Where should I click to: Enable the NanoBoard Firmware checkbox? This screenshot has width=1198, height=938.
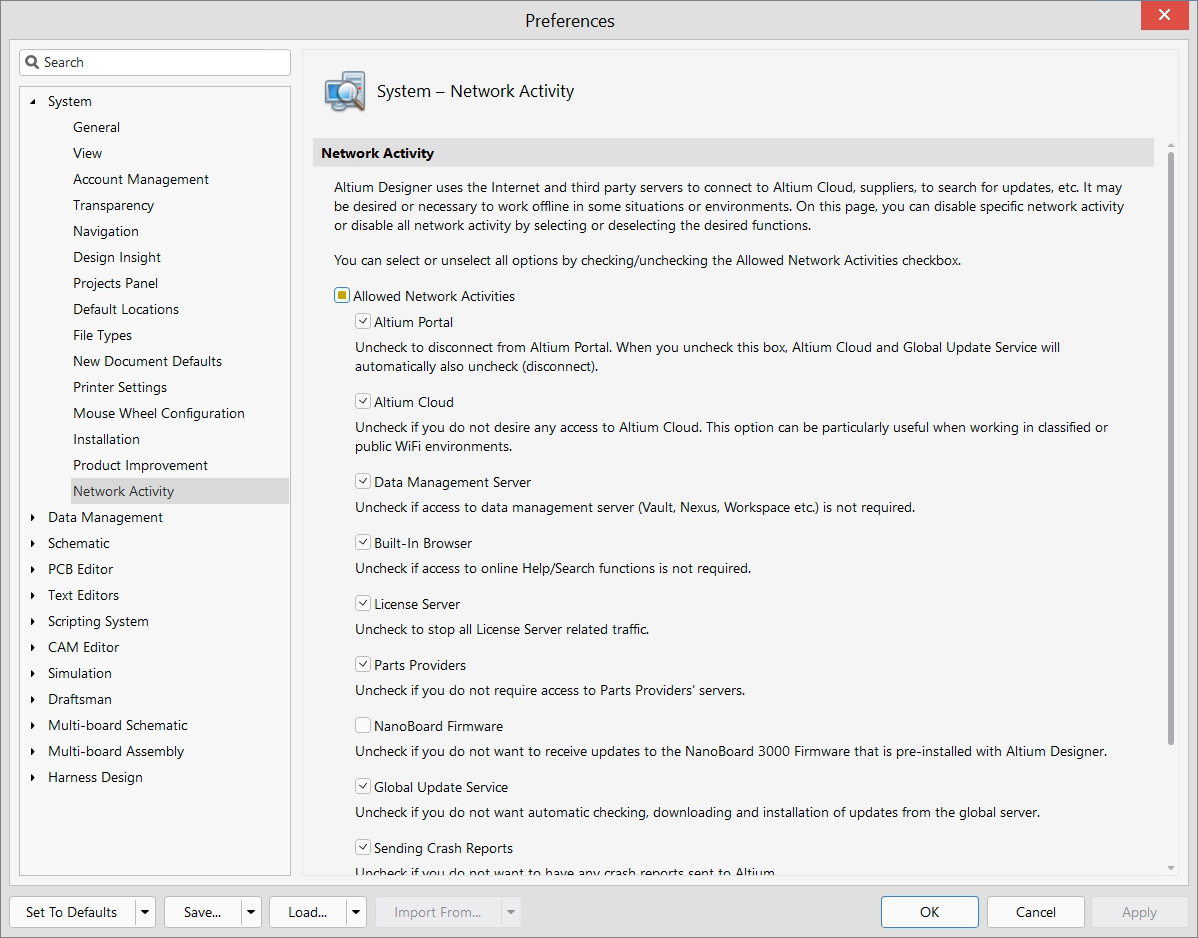pos(363,726)
